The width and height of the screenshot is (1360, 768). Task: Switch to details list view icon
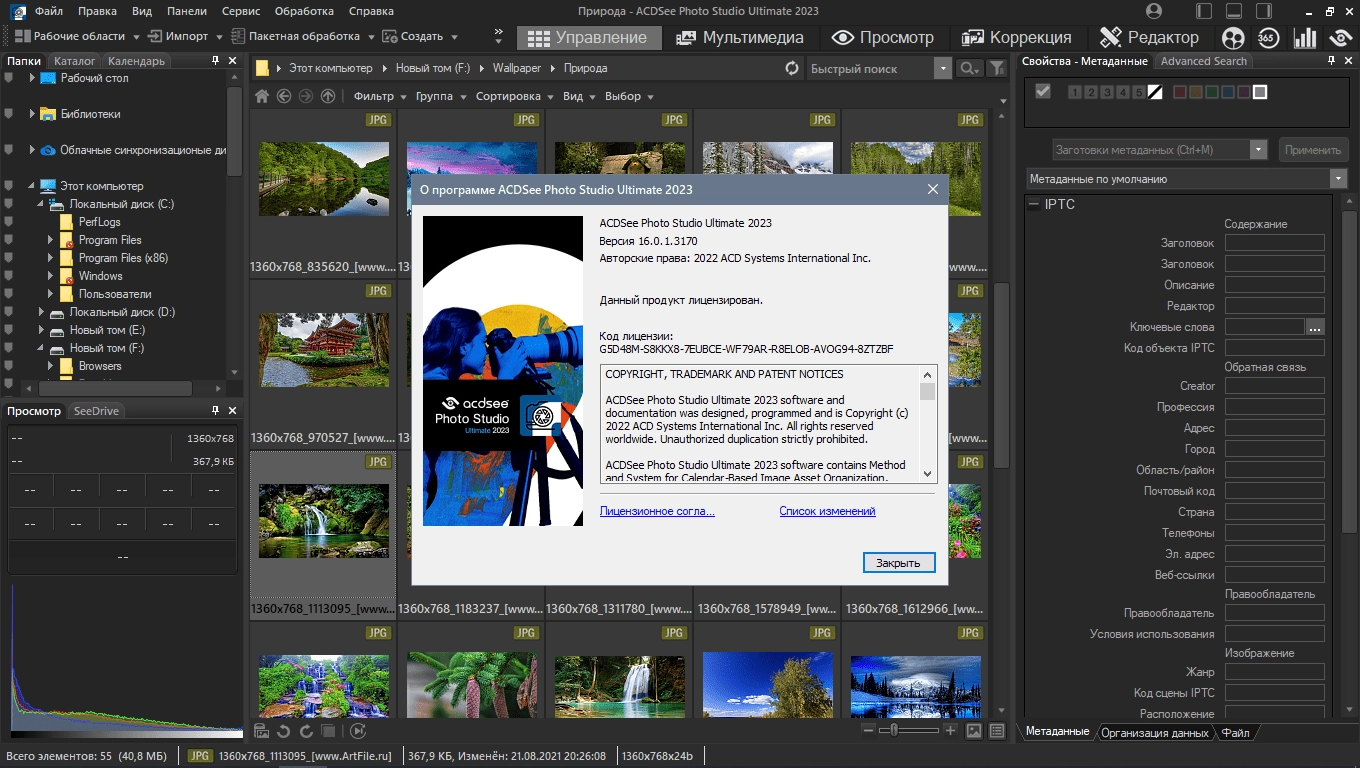(x=996, y=731)
